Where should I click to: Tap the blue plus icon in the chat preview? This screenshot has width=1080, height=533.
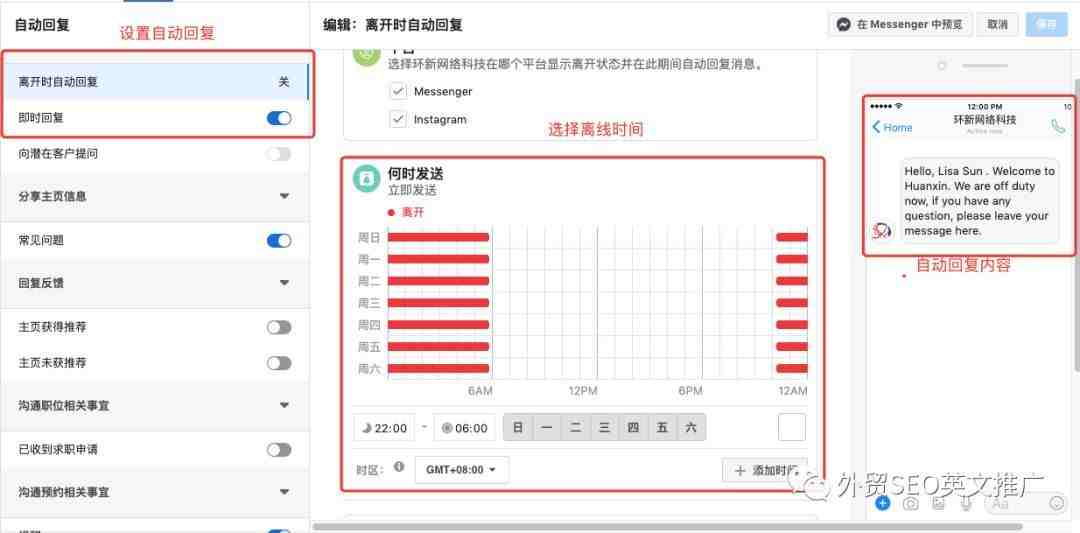pos(883,503)
